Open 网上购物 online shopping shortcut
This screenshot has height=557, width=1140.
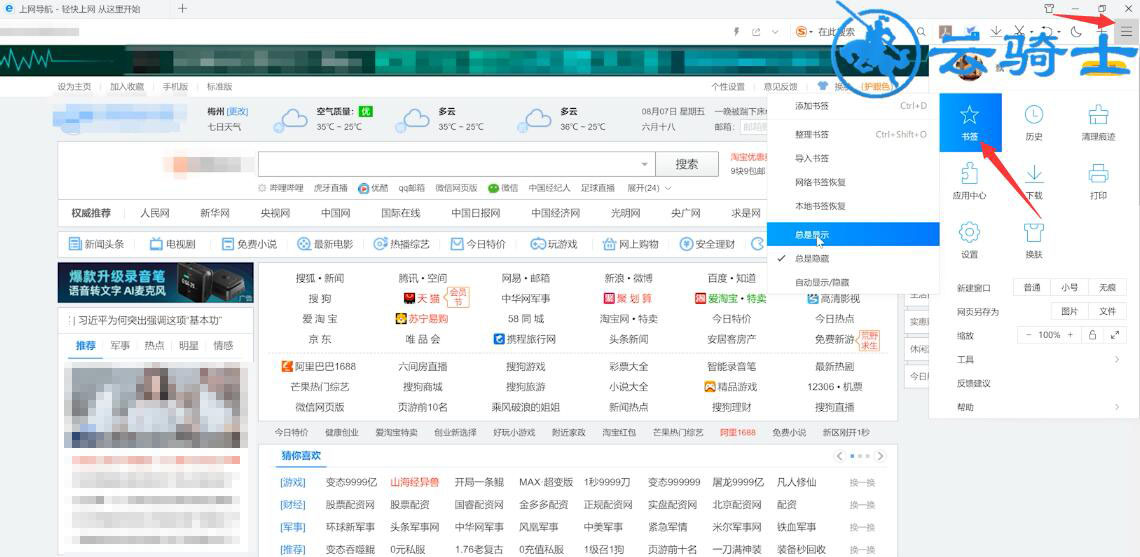(x=630, y=244)
